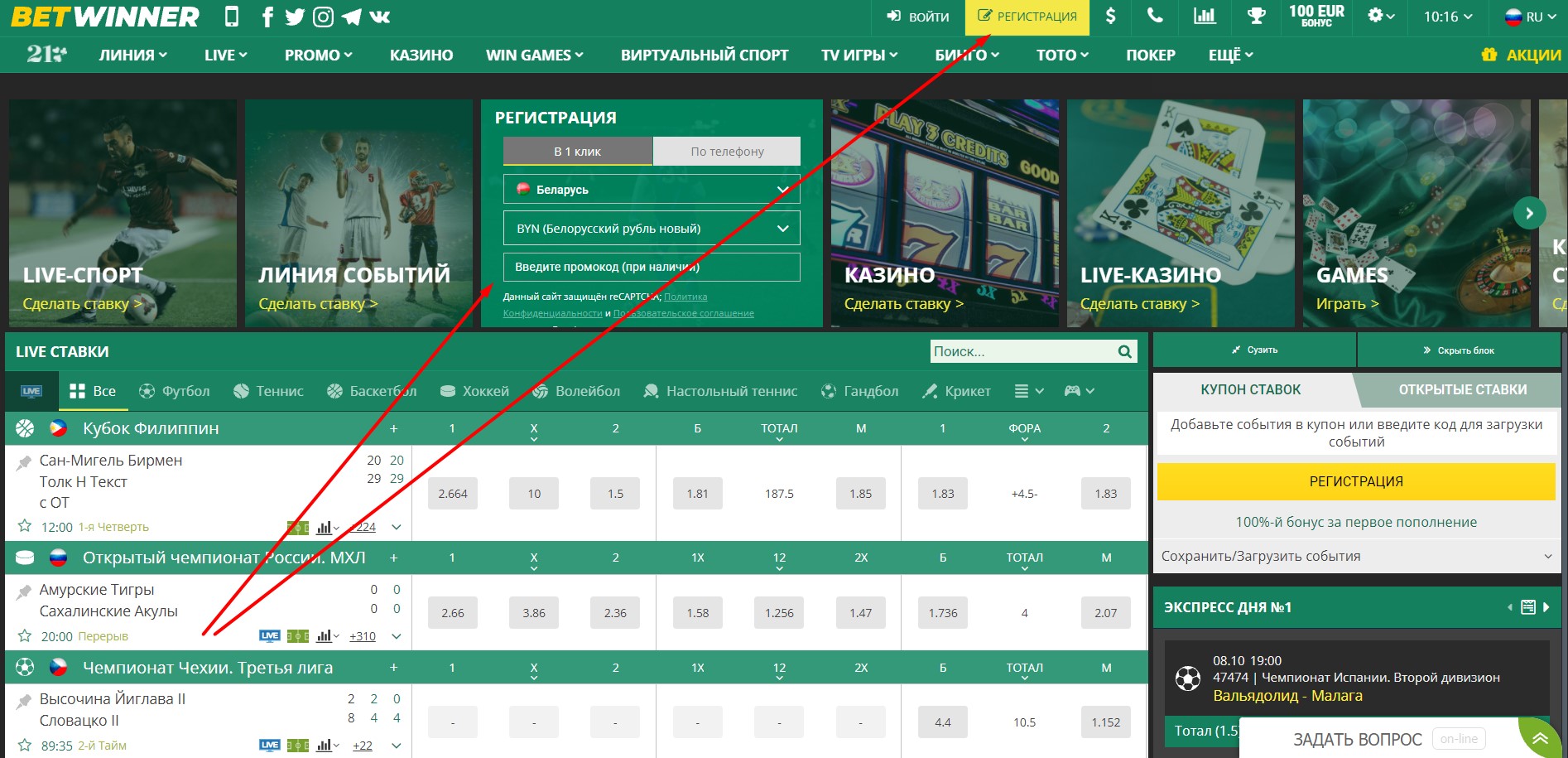
Task: Pin the Высочина Йиглава II match
Action: coord(24,701)
